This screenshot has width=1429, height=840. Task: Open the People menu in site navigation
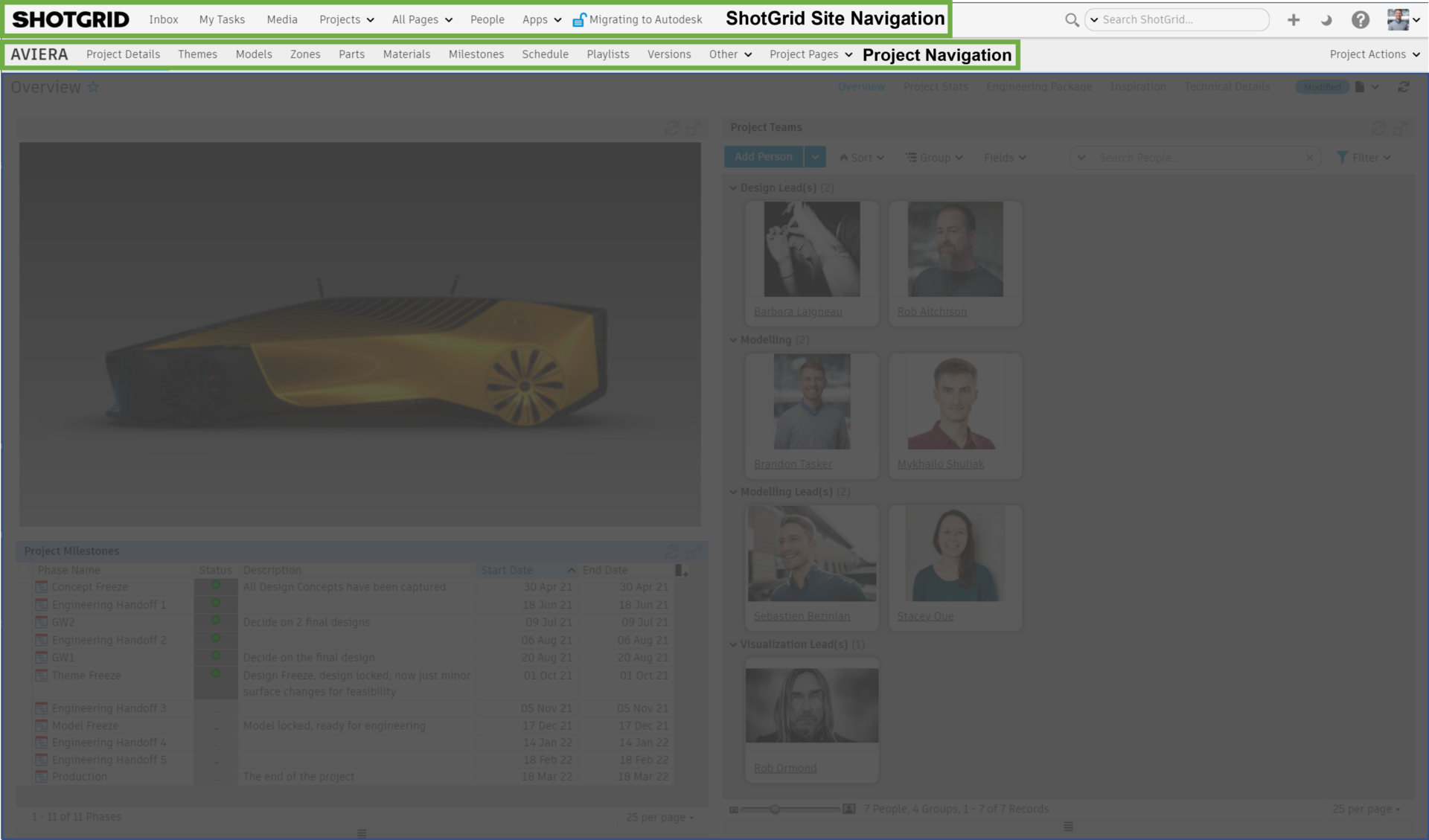pos(487,19)
